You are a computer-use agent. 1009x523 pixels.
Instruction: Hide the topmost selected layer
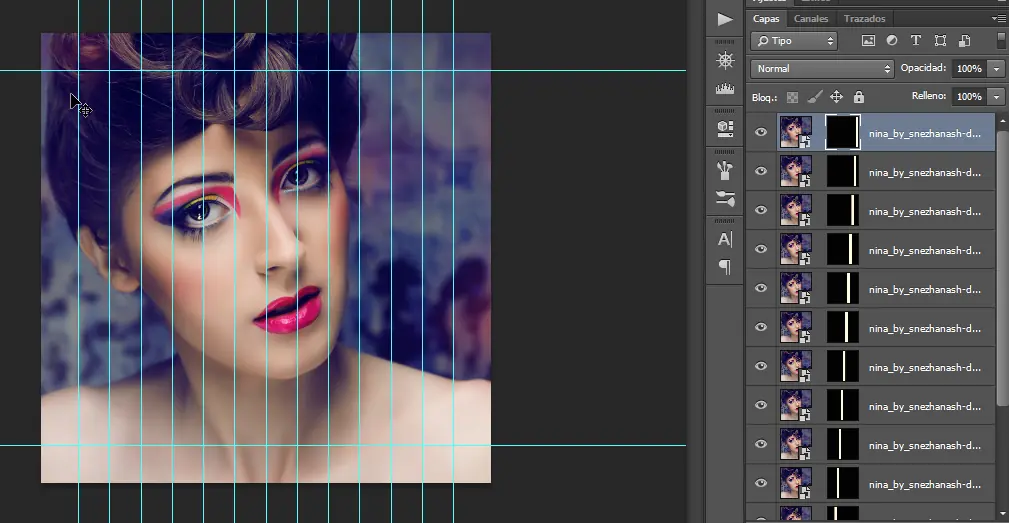(761, 132)
